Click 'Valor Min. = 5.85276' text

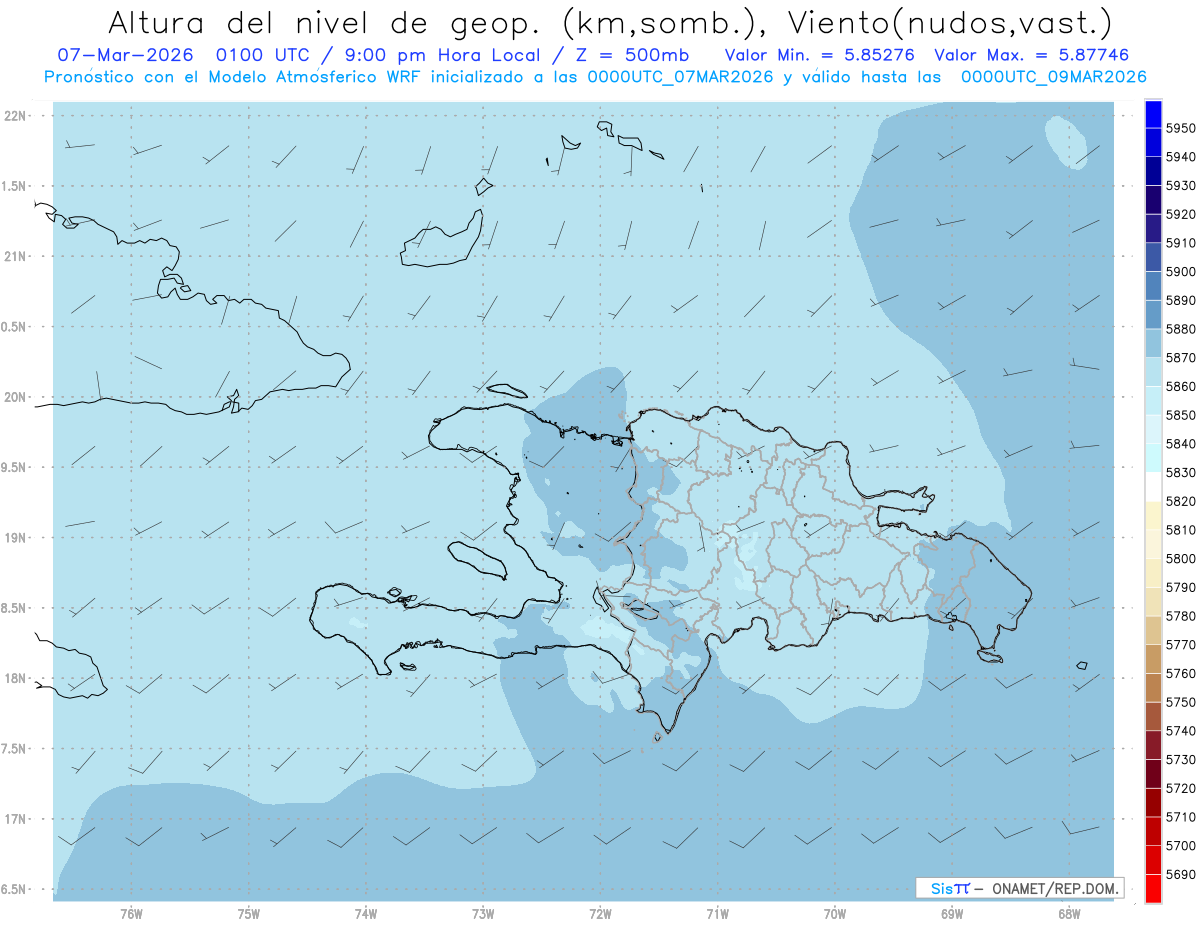[820, 55]
